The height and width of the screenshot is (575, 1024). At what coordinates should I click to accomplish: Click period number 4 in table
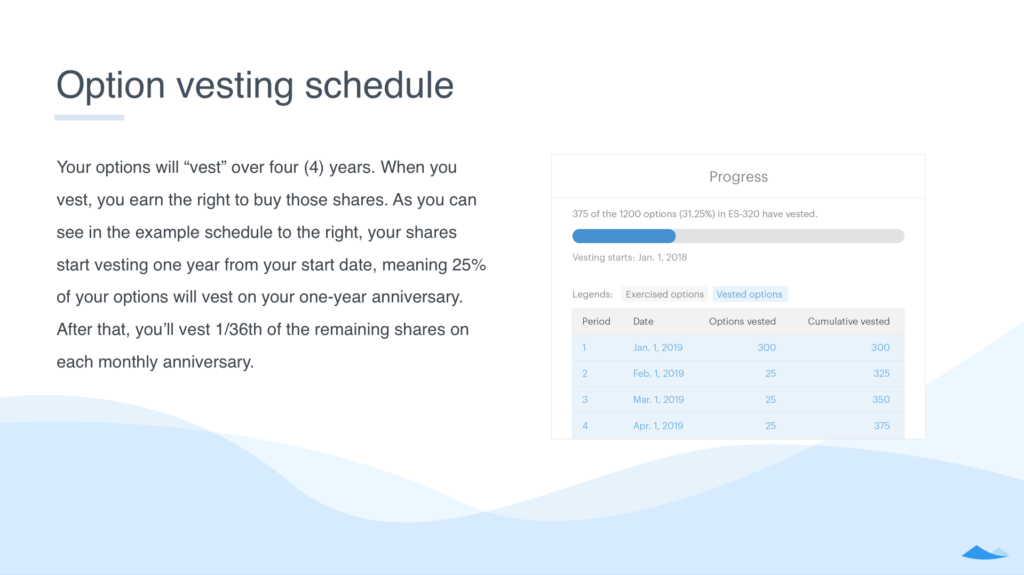point(584,426)
